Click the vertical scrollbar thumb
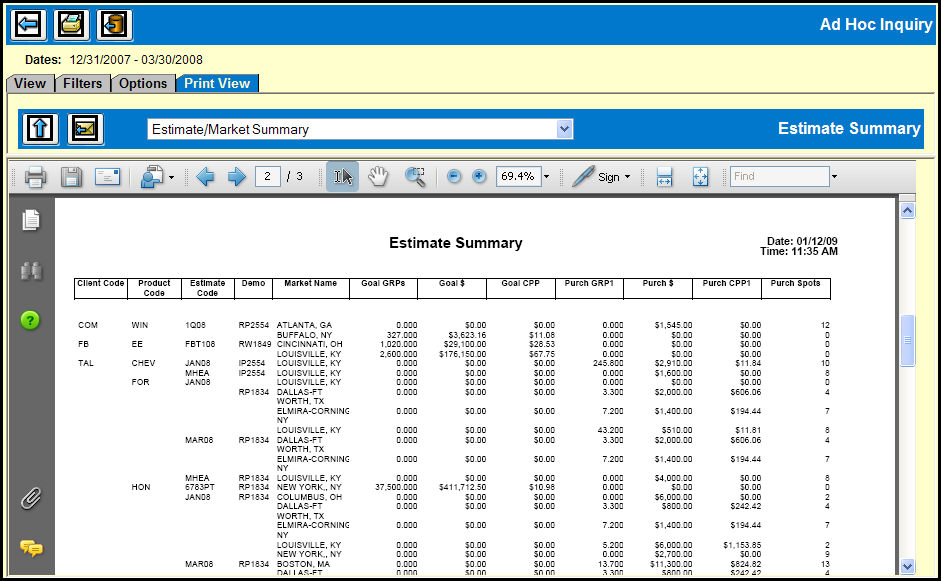The height and width of the screenshot is (581, 941). pyautogui.click(x=907, y=340)
